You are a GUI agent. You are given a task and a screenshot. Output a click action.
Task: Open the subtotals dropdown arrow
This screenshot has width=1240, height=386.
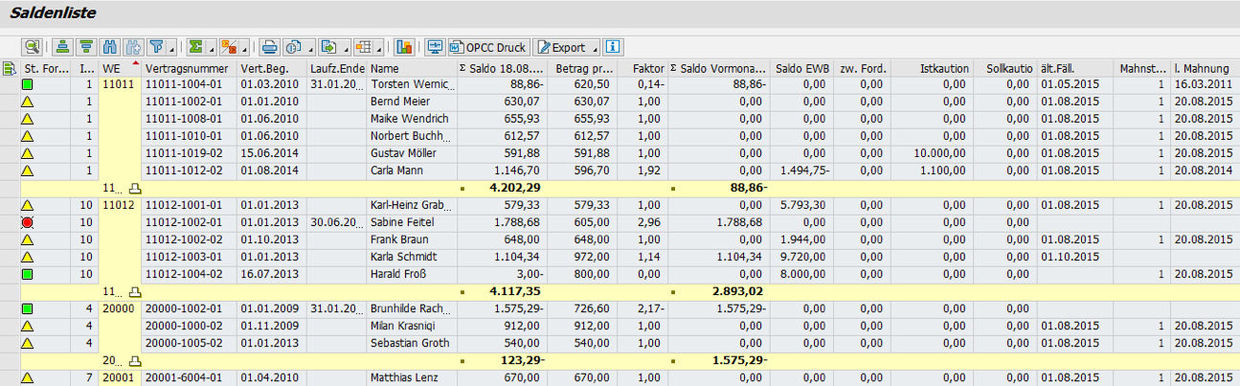[x=244, y=47]
